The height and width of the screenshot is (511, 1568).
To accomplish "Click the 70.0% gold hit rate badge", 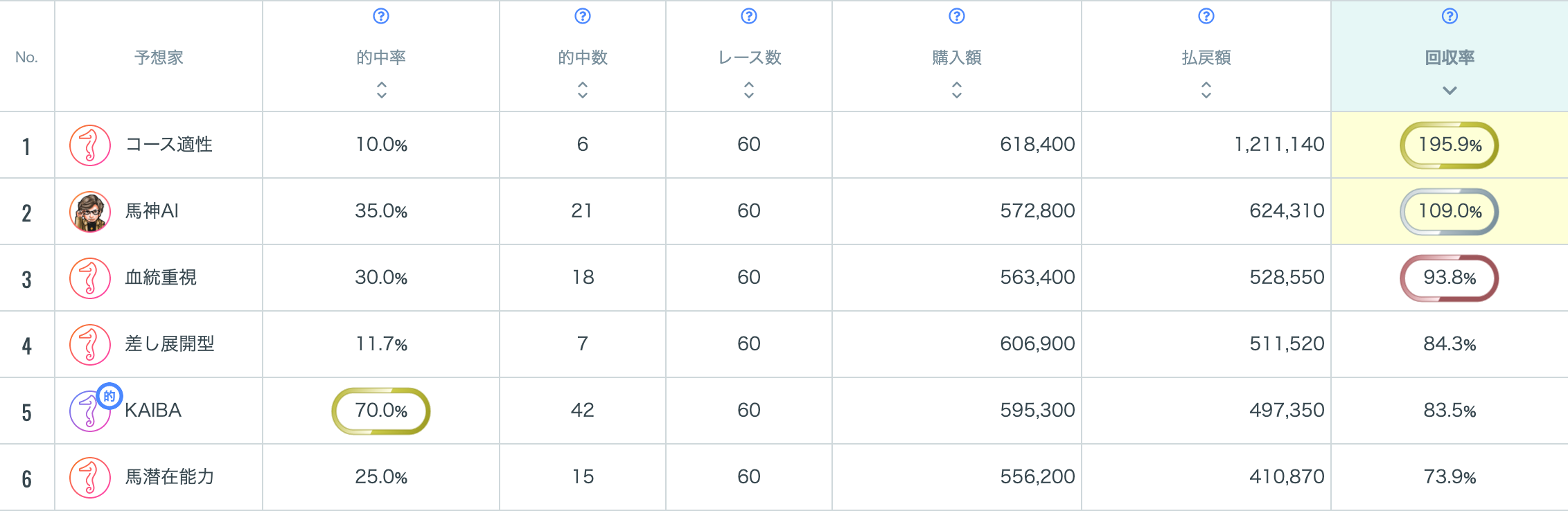I will 381,411.
